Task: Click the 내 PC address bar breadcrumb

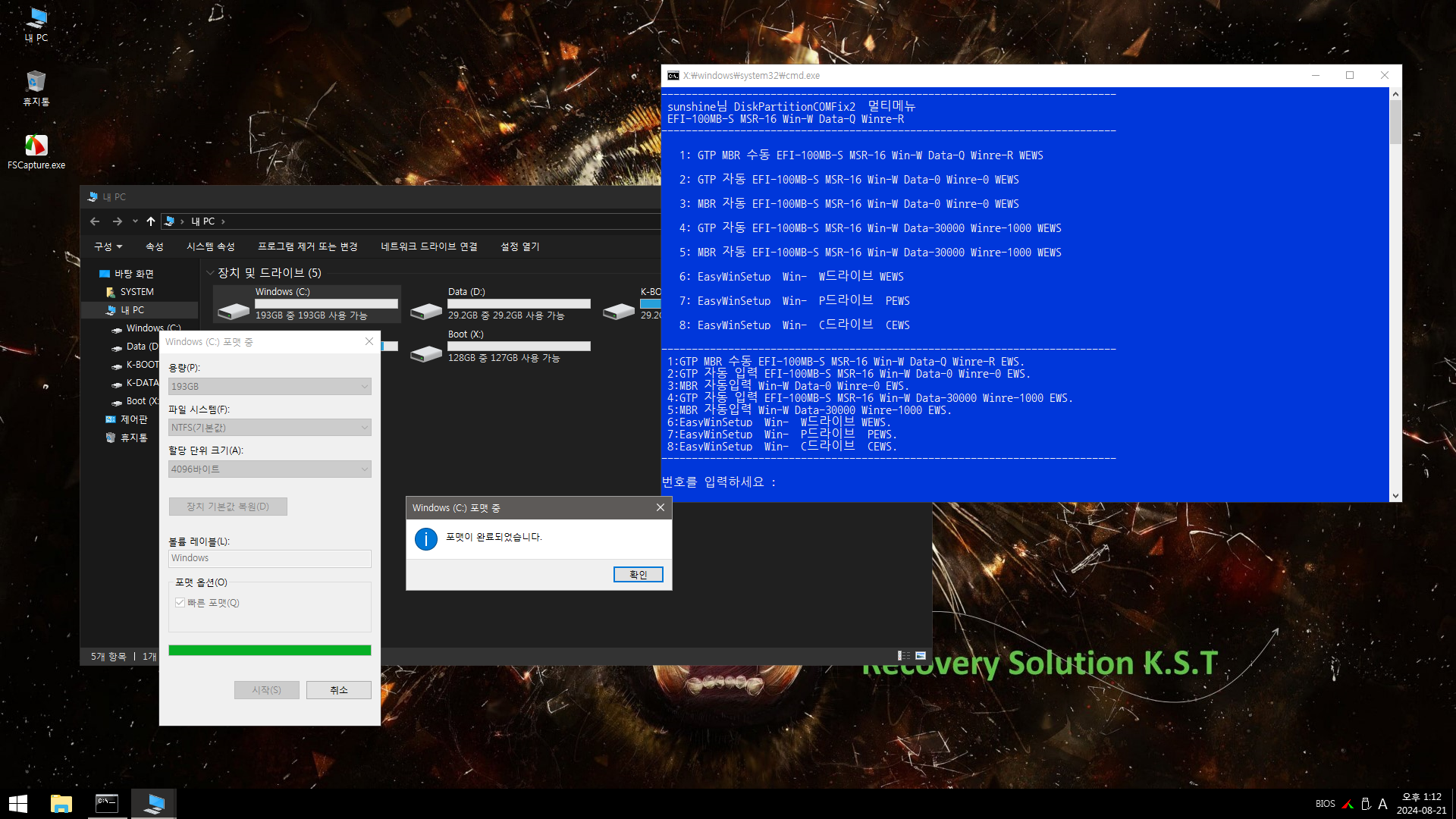Action: 202,221
